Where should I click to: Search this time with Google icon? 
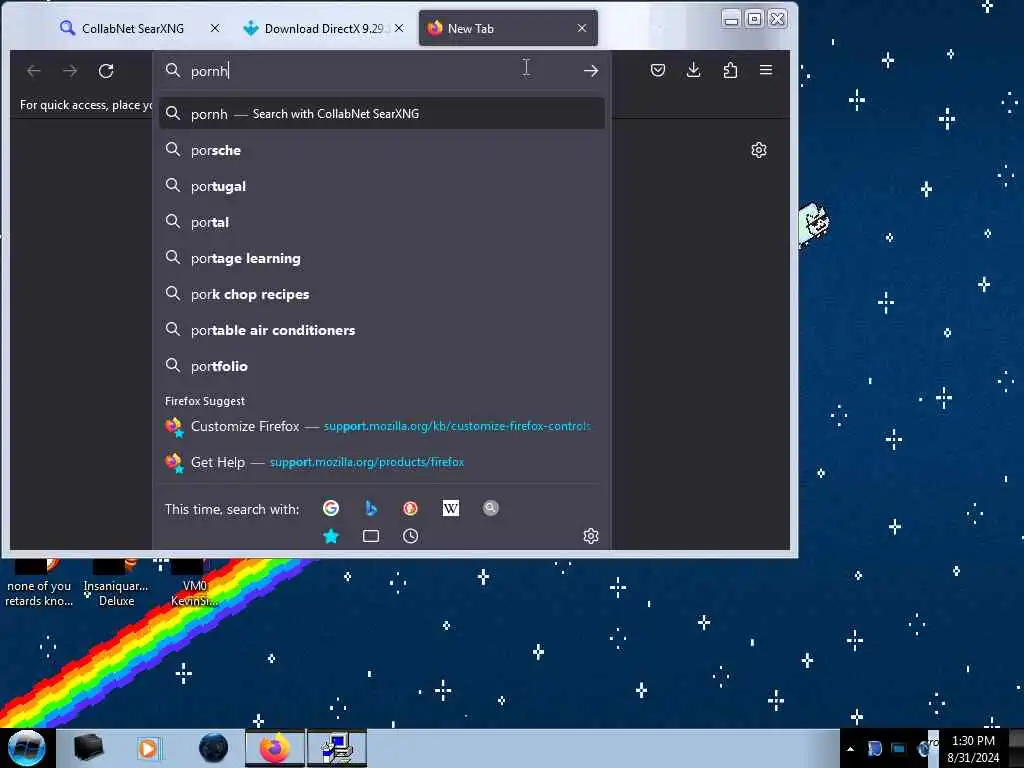click(331, 508)
